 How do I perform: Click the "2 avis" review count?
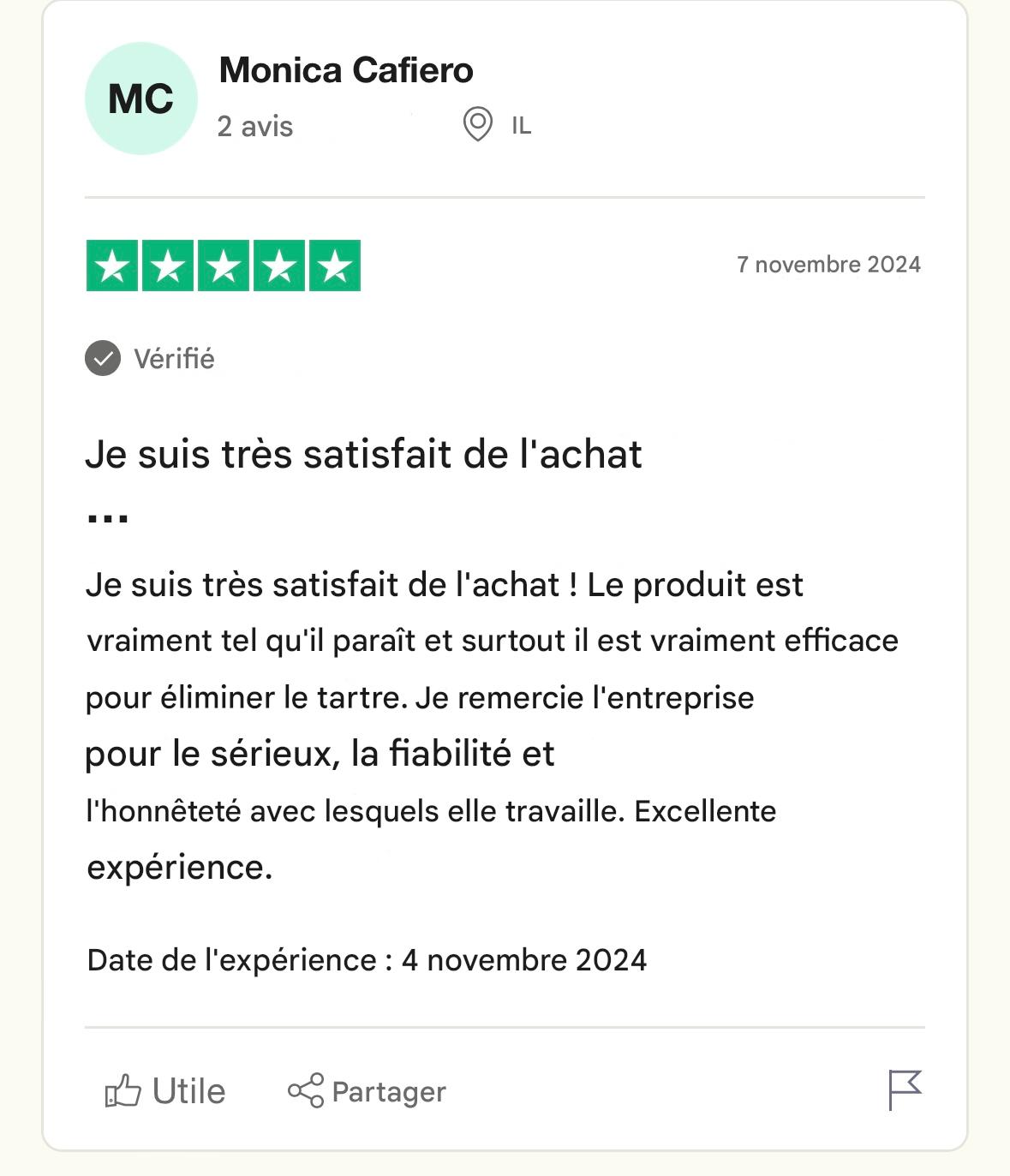(255, 127)
